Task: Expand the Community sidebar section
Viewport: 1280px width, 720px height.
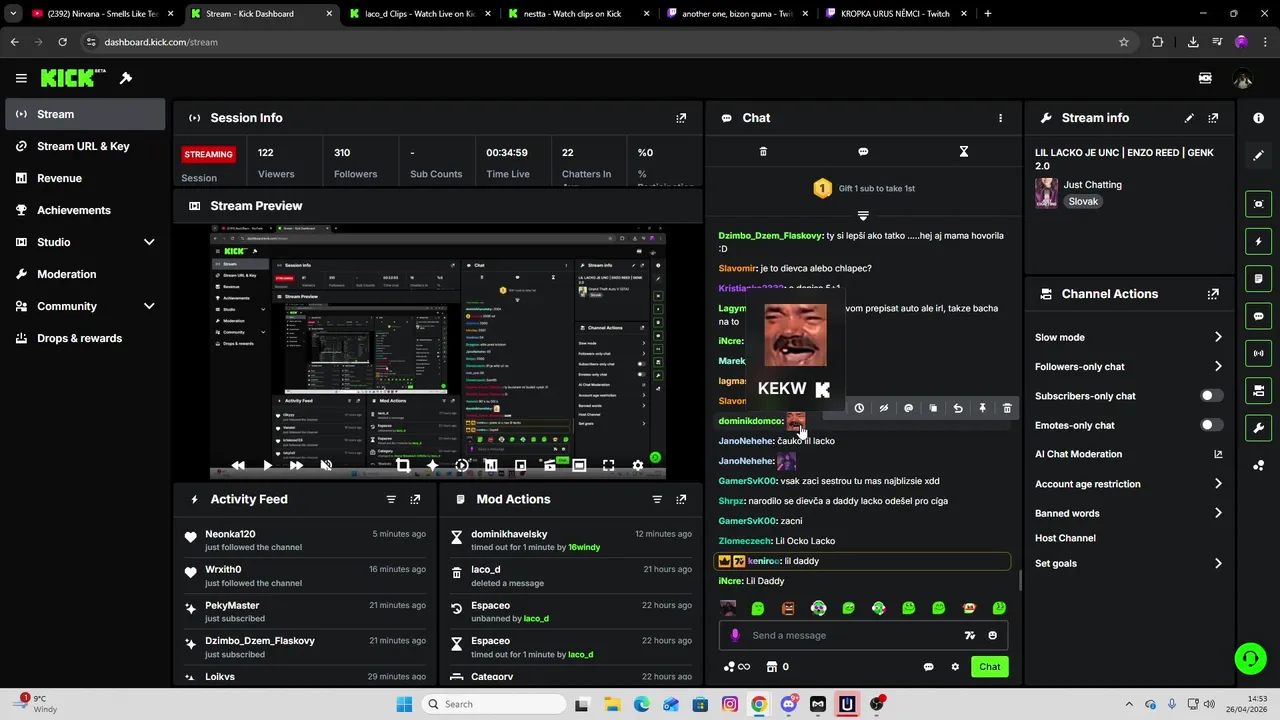Action: [149, 306]
